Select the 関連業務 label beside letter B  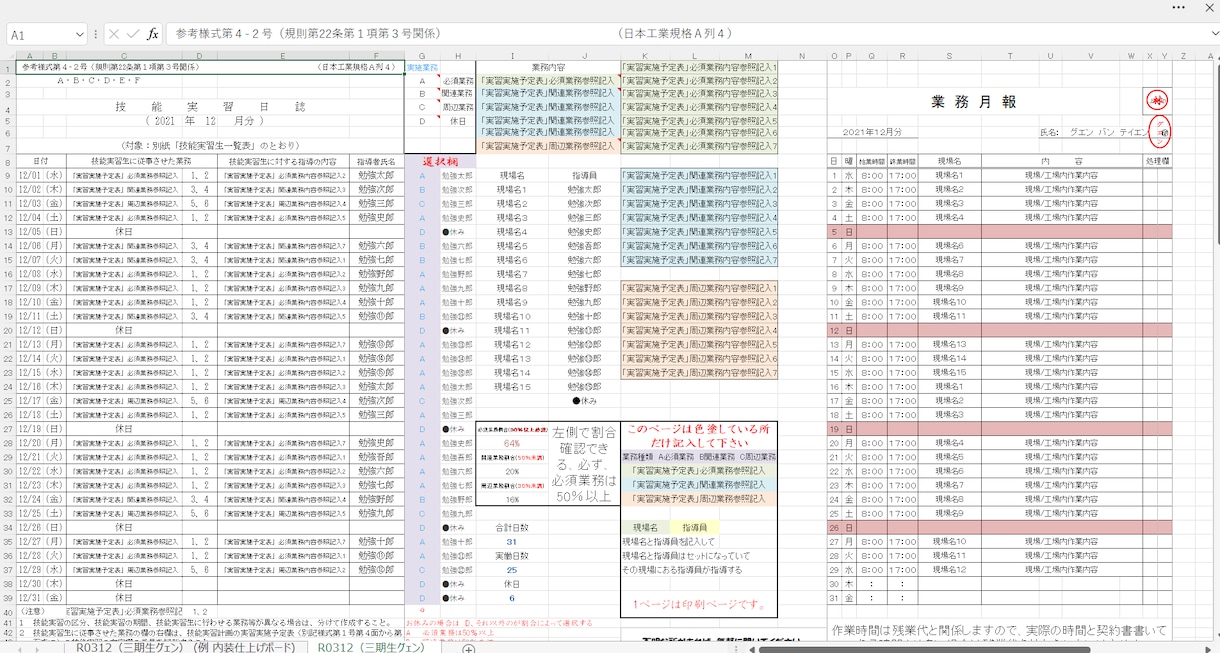(x=458, y=93)
